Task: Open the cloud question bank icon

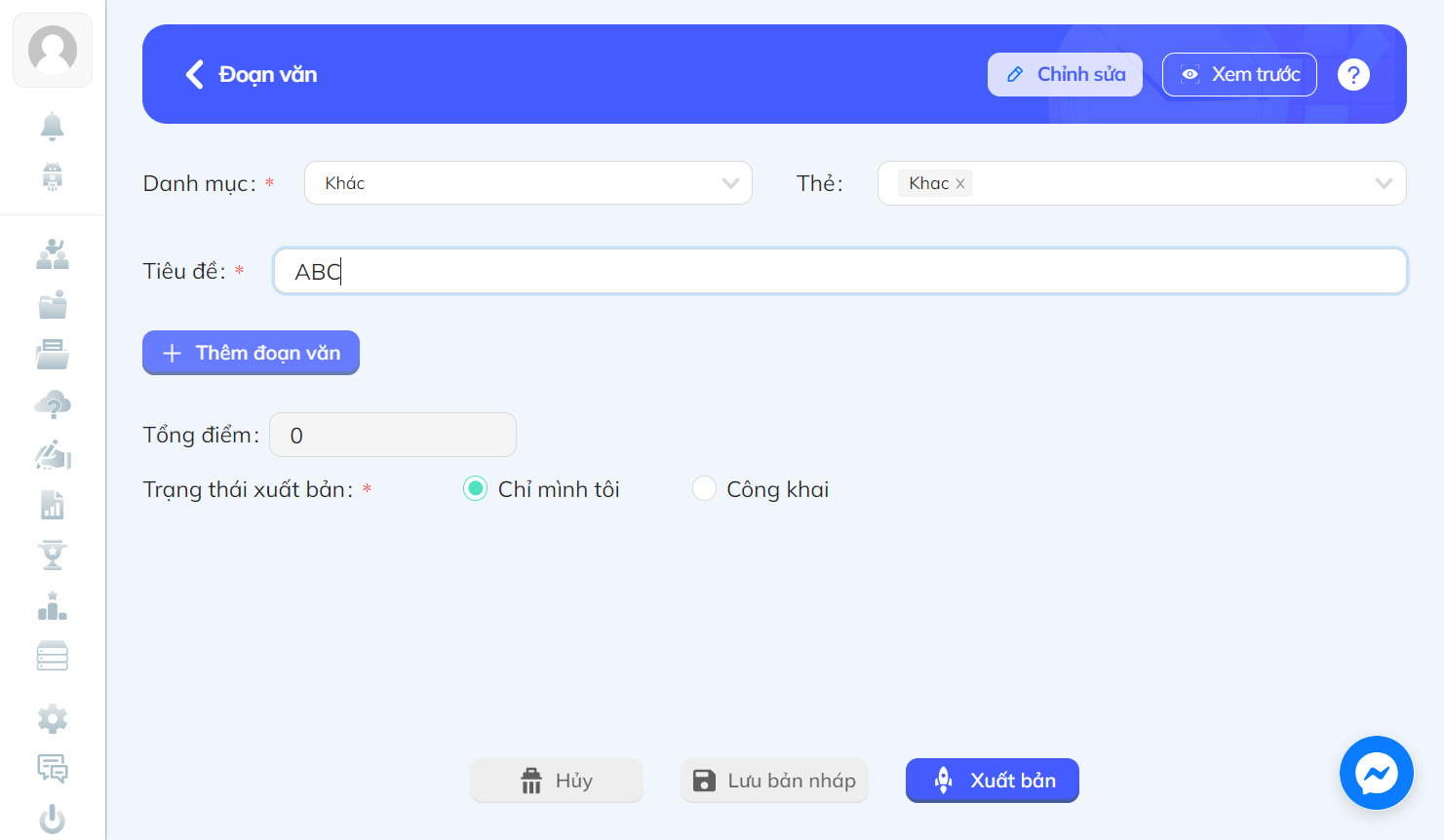Action: tap(53, 404)
